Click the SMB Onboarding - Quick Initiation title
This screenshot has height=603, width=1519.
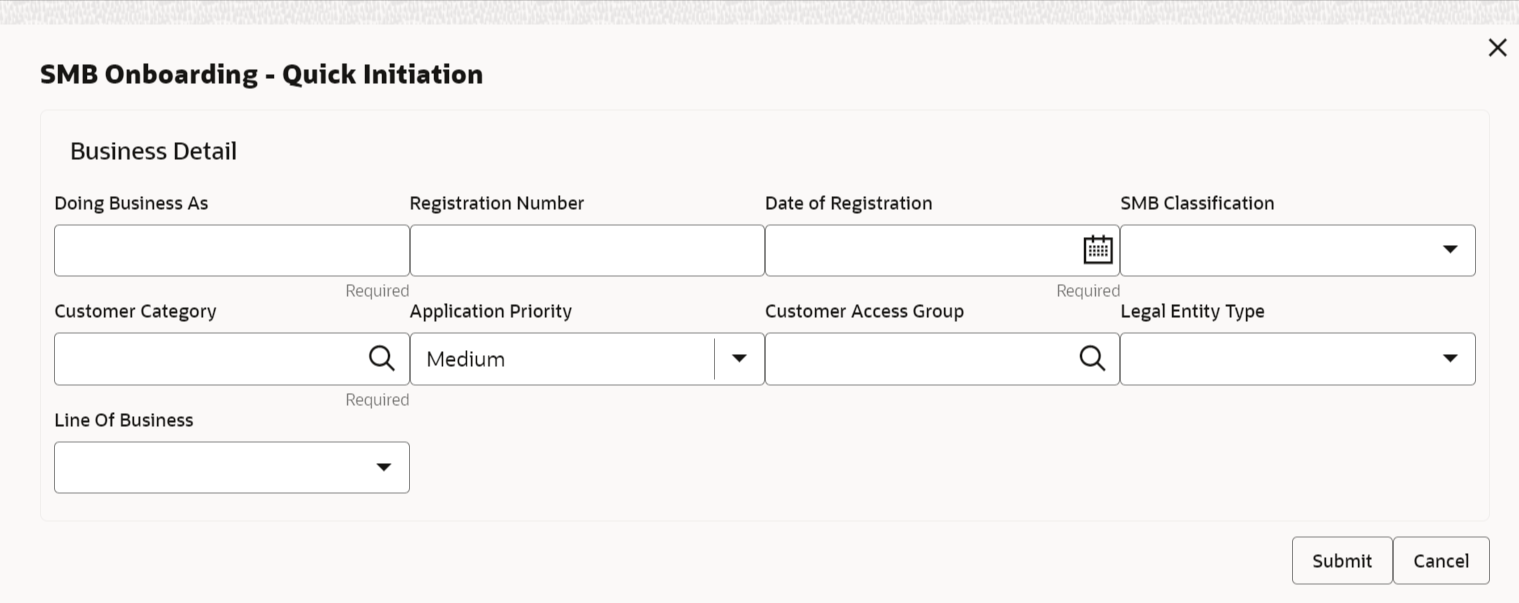pos(261,74)
